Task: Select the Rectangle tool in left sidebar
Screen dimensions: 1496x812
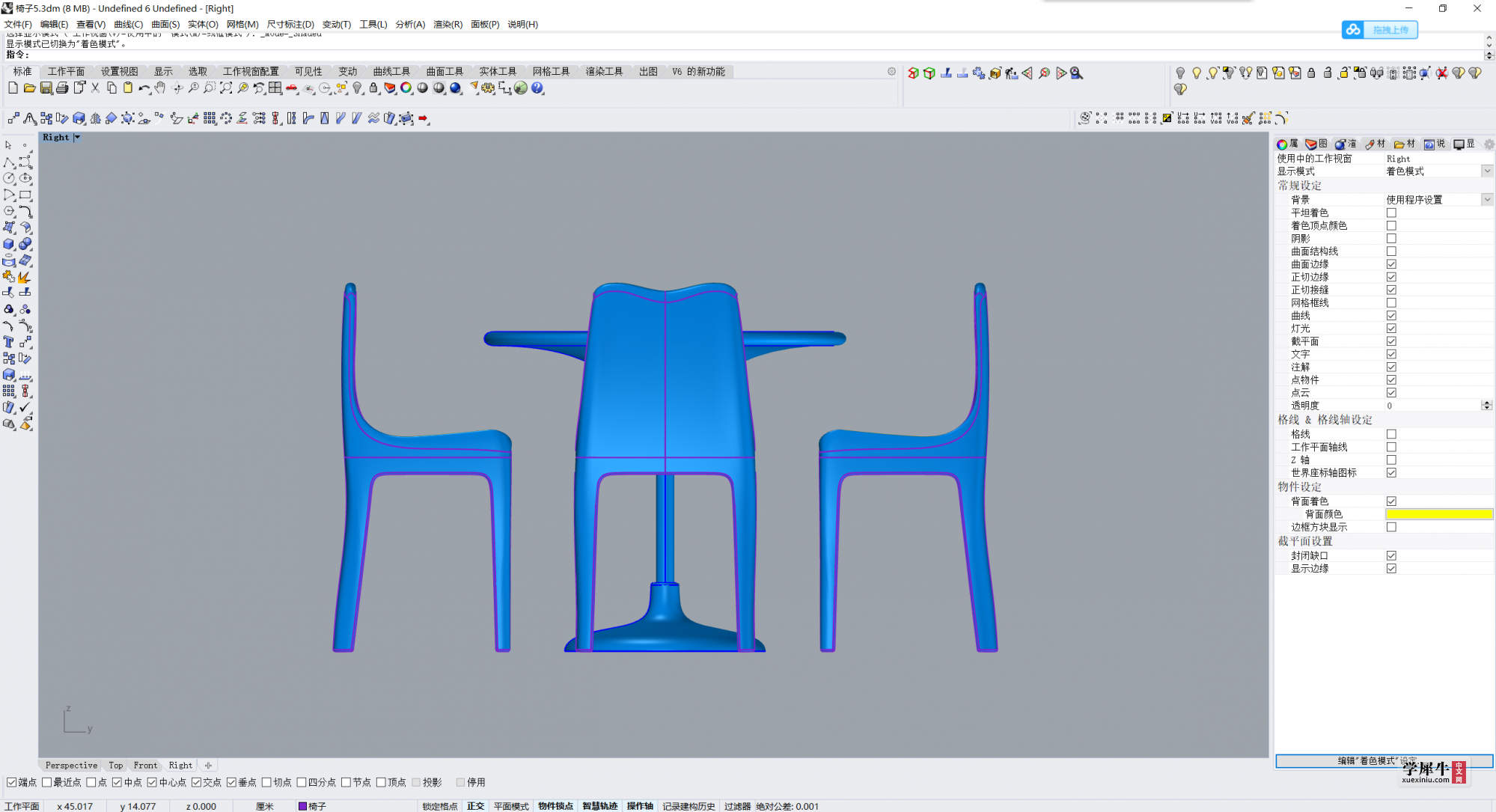Action: point(25,195)
